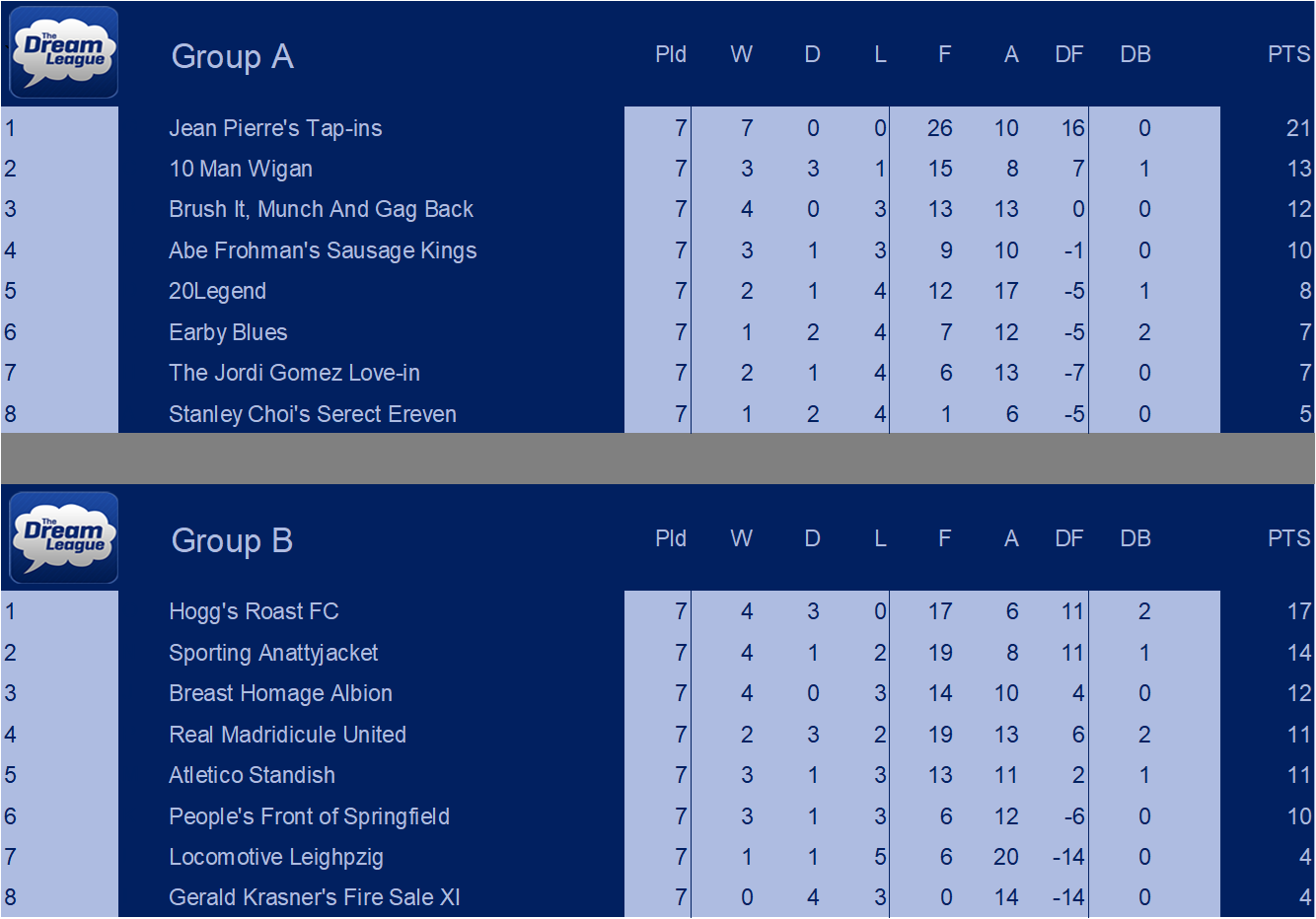Click the Dream League logo beside Group B
Viewport: 1316px width, 919px height.
pyautogui.click(x=64, y=537)
